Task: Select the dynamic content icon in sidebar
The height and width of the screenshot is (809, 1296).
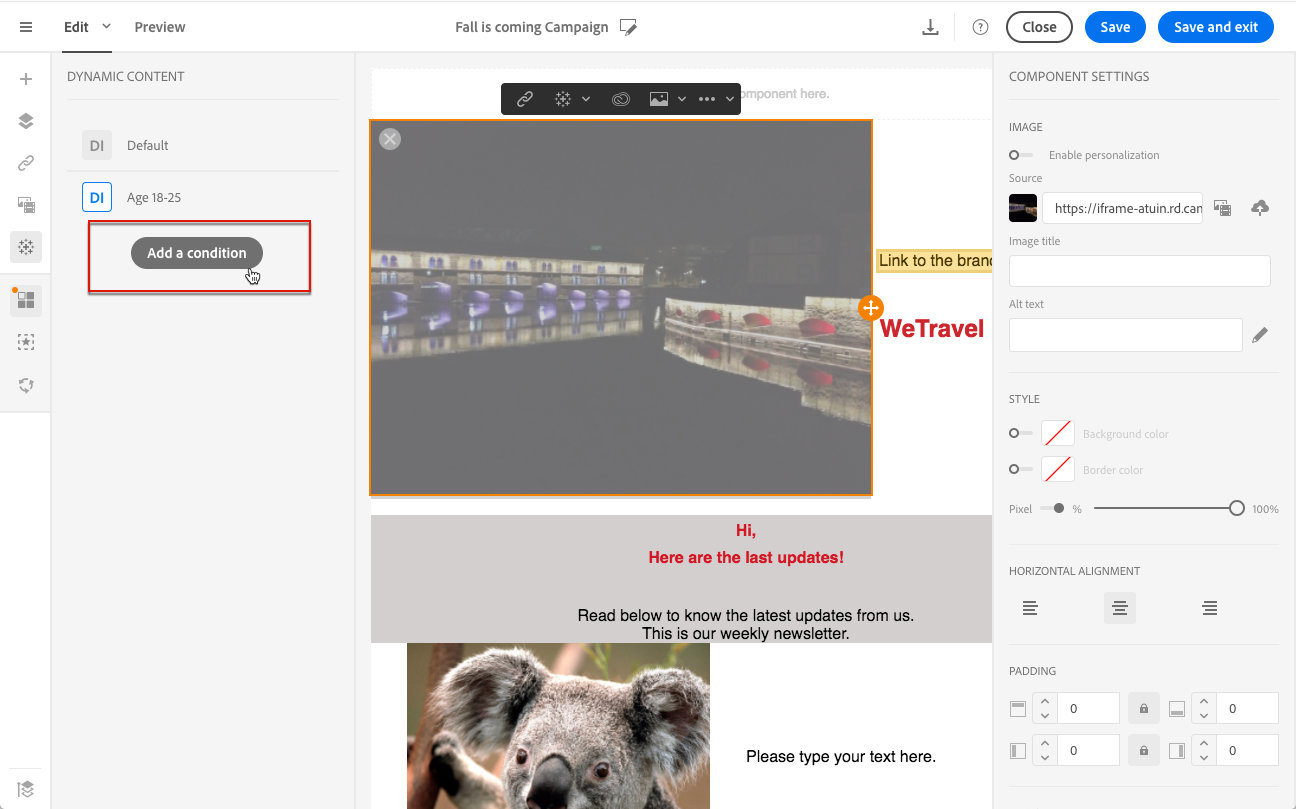Action: point(26,246)
